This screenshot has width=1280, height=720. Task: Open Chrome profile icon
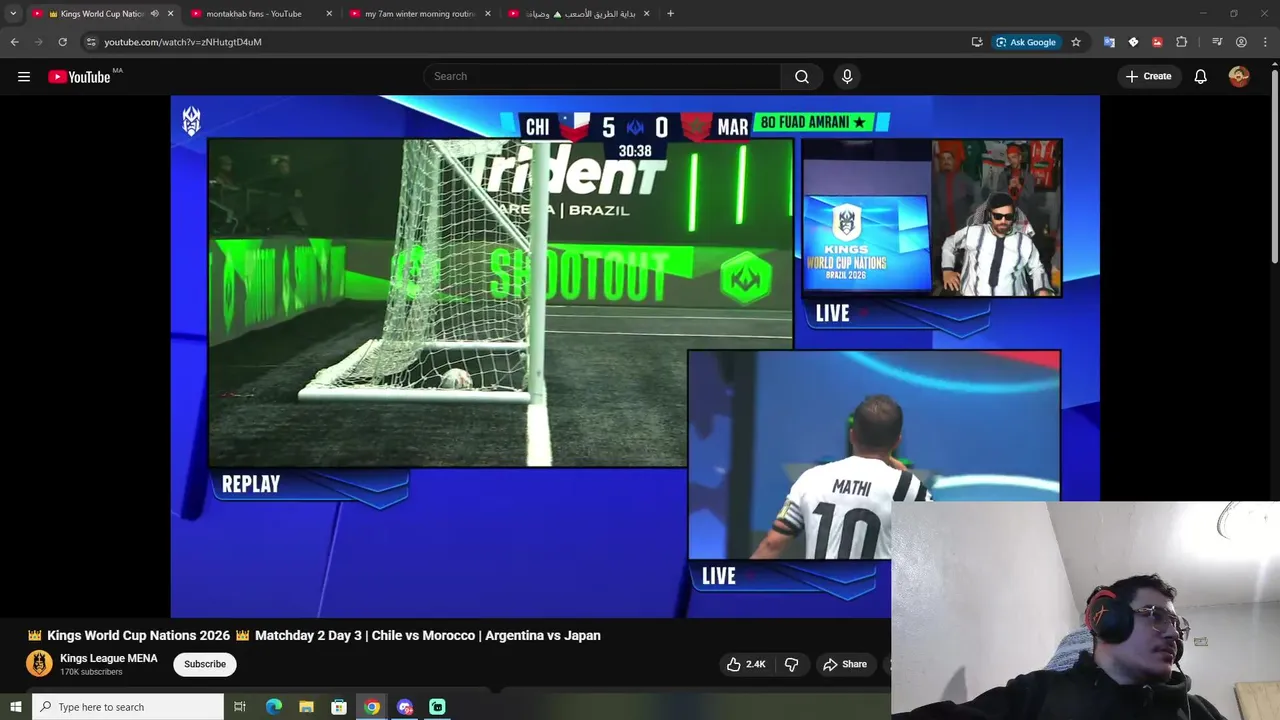pos(1241,42)
